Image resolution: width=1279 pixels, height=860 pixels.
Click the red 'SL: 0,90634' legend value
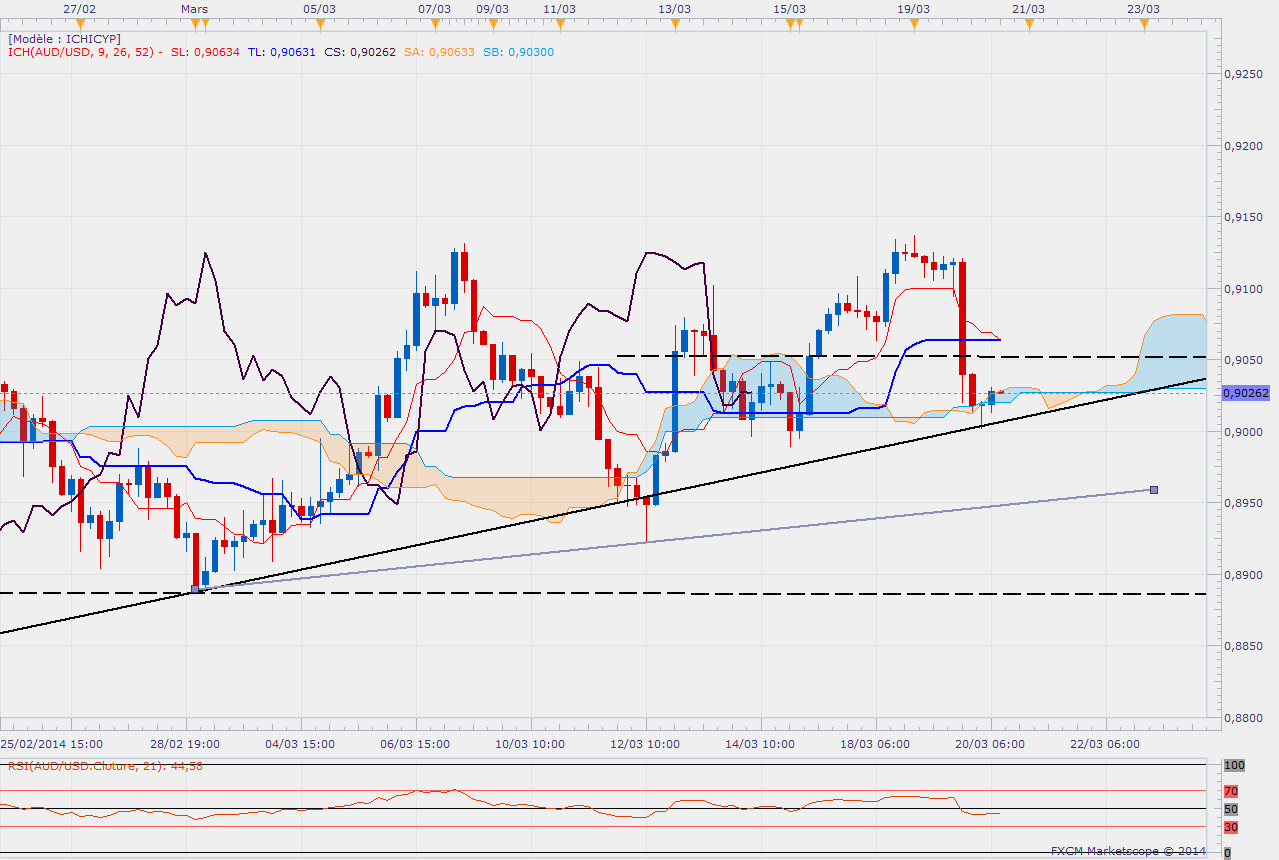[x=205, y=53]
